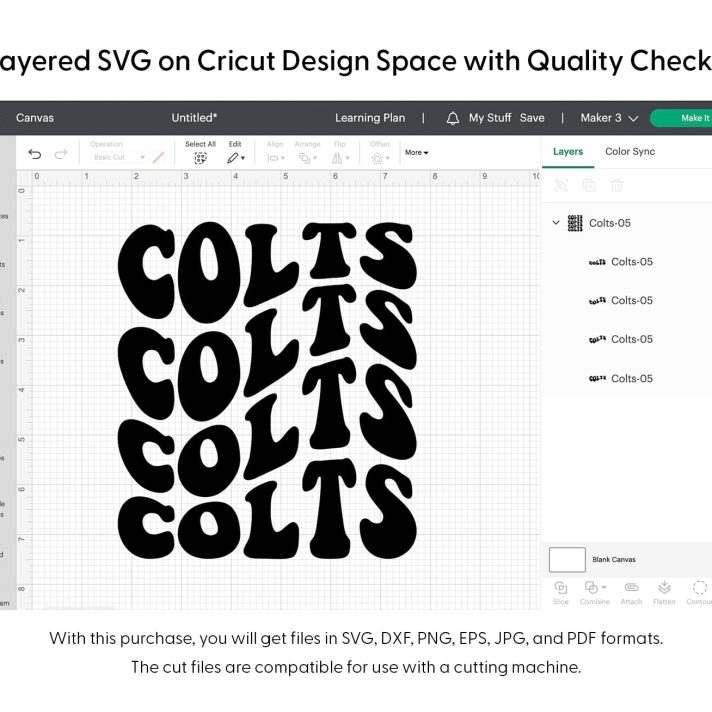Click the notifications bell icon

(452, 119)
